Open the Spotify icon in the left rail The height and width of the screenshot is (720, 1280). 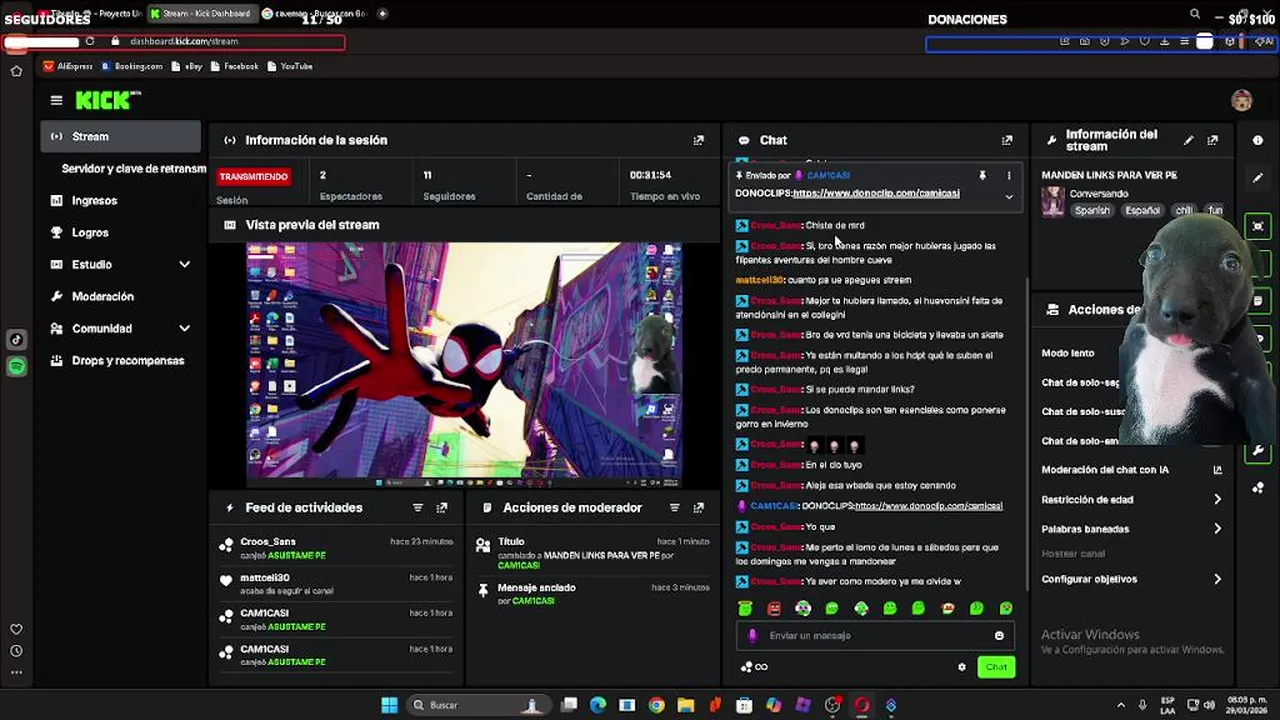pos(16,367)
